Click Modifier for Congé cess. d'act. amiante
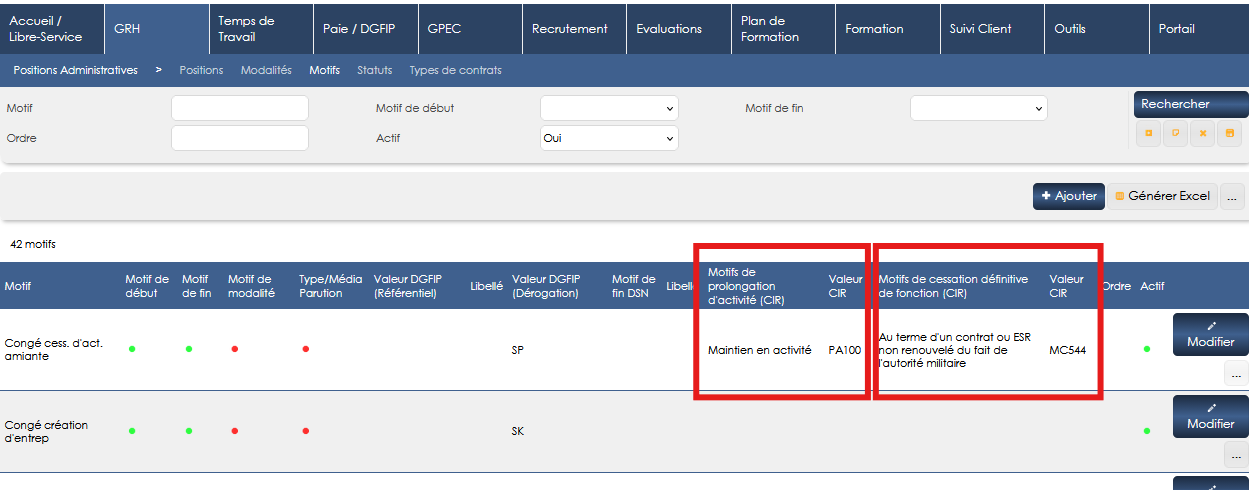Image resolution: width=1249 pixels, height=490 pixels. (1210, 334)
